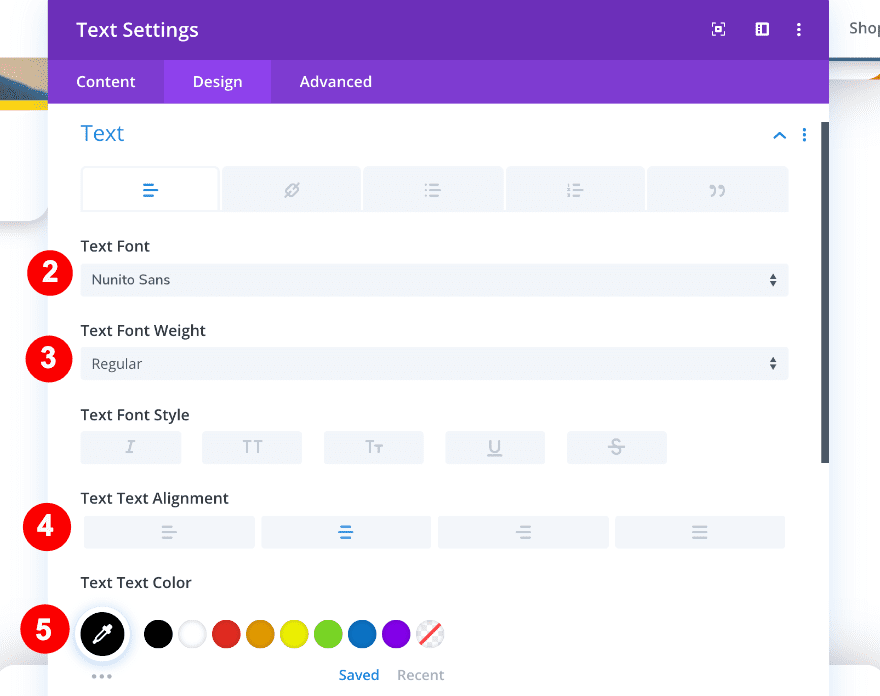Pick the red color swatch
Image resolution: width=880 pixels, height=696 pixels.
click(226, 634)
